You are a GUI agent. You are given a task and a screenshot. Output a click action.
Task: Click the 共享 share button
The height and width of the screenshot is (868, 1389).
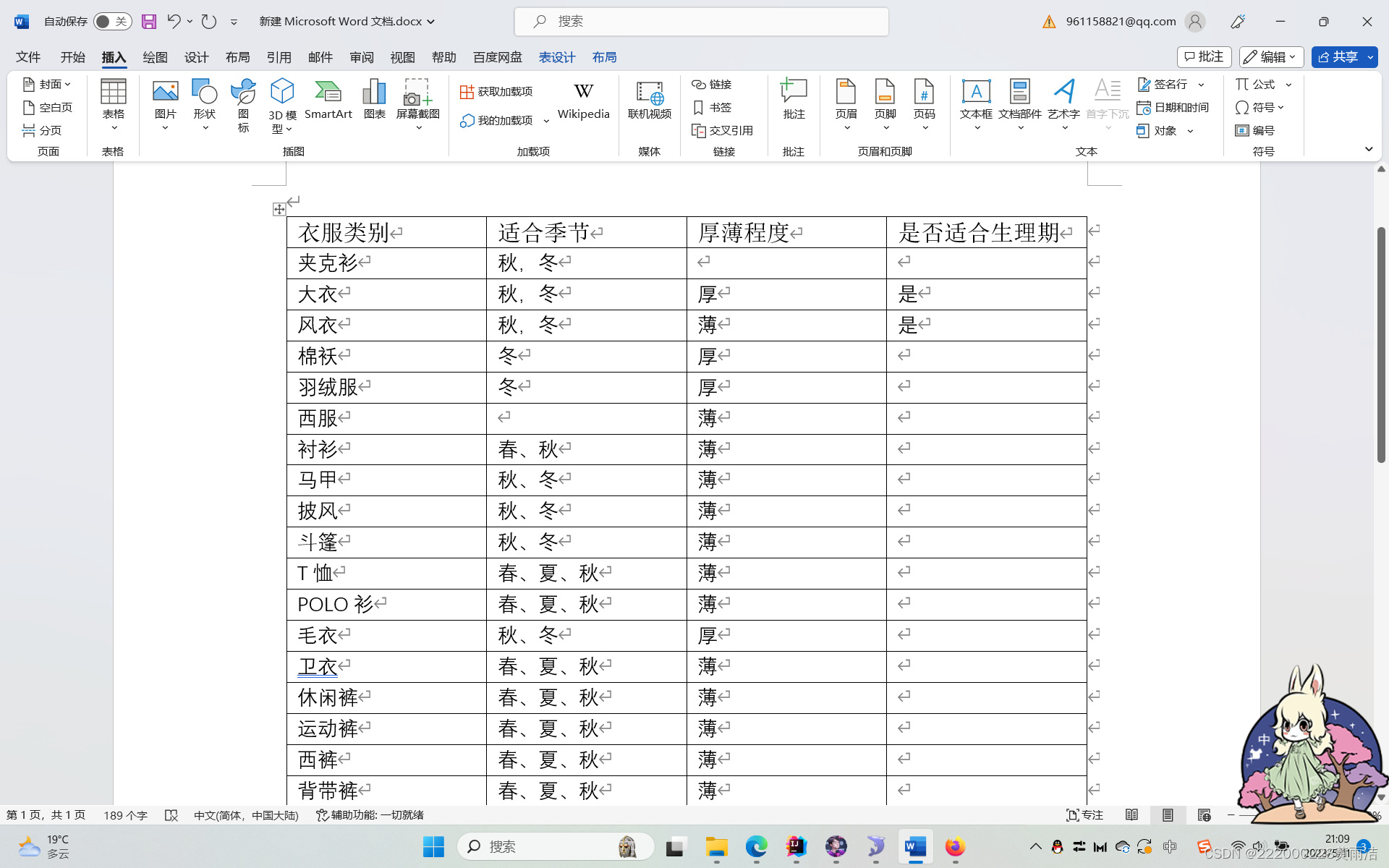coord(1338,57)
